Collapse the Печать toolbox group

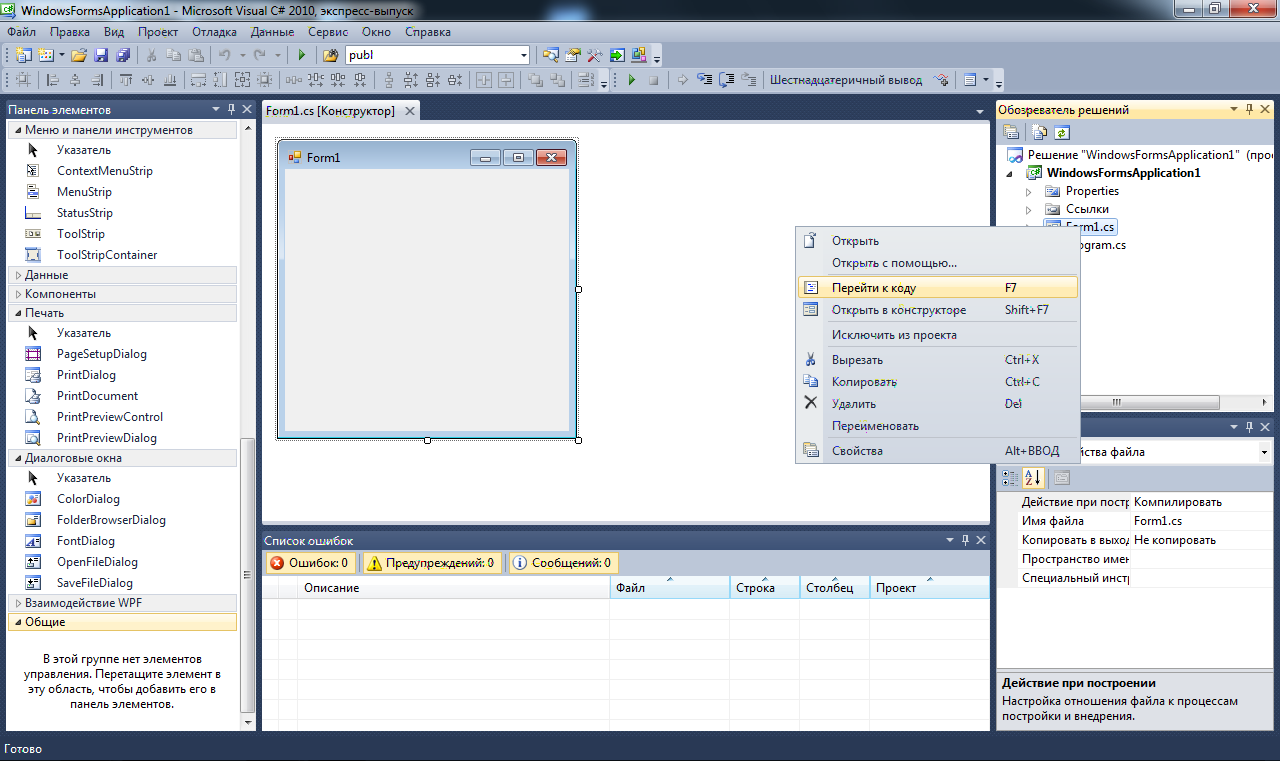coord(123,313)
